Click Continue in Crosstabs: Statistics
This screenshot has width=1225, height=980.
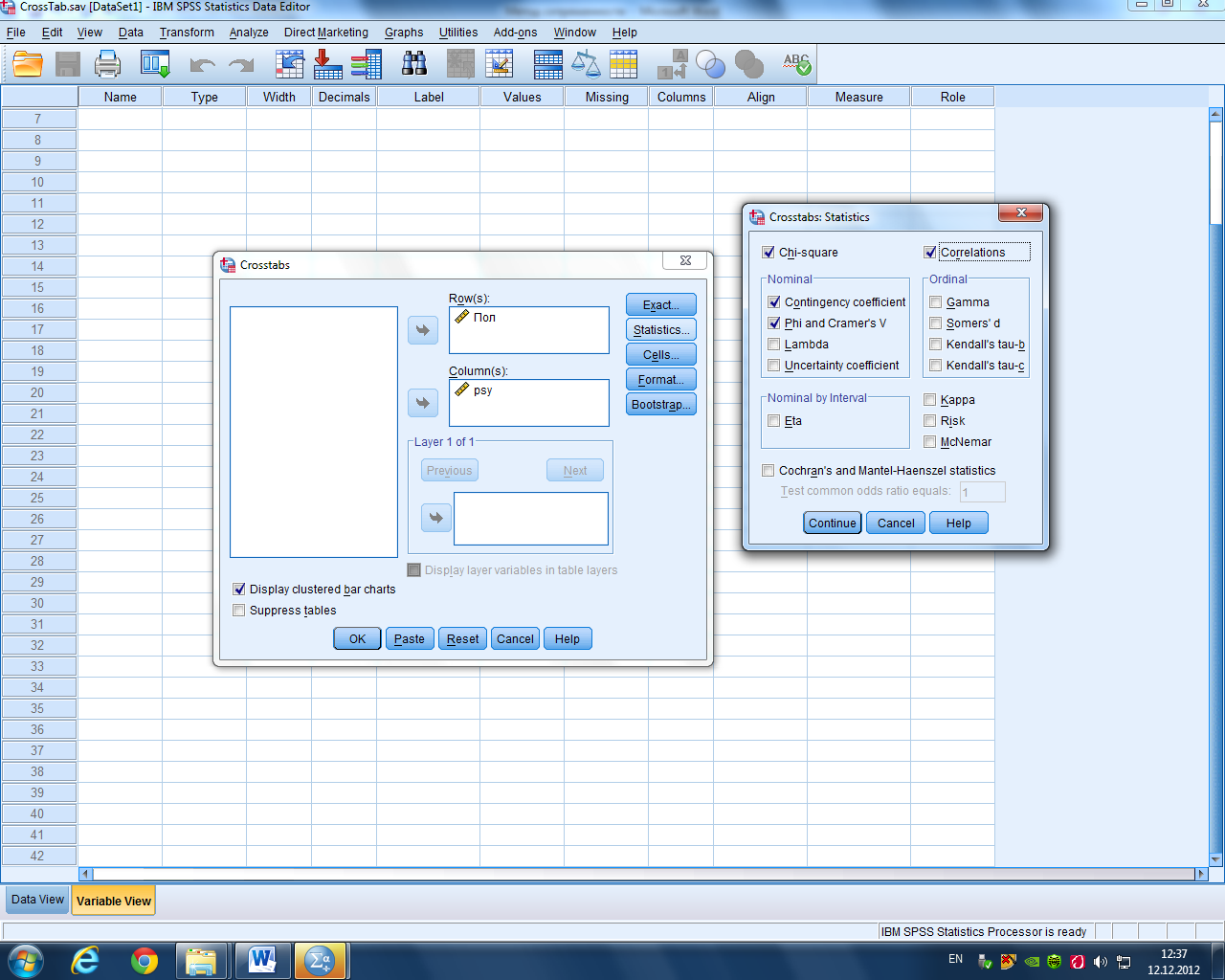pyautogui.click(x=833, y=523)
